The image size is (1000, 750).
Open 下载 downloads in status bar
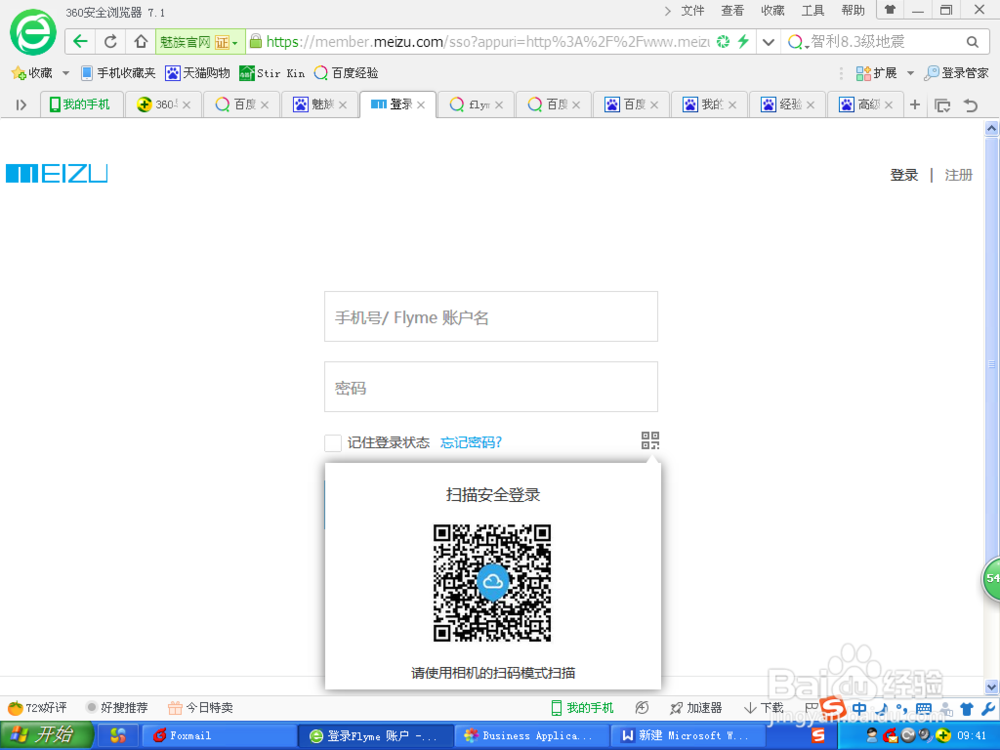click(763, 707)
